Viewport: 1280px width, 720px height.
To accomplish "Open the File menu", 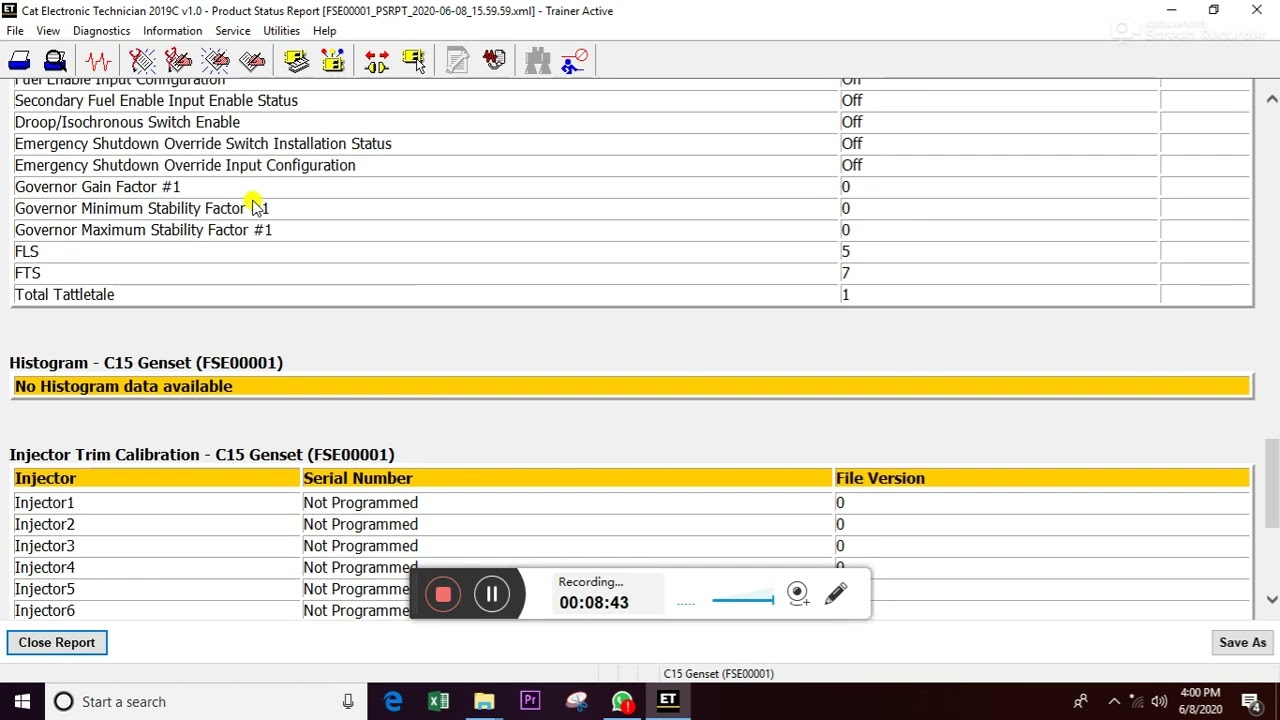I will click(15, 31).
